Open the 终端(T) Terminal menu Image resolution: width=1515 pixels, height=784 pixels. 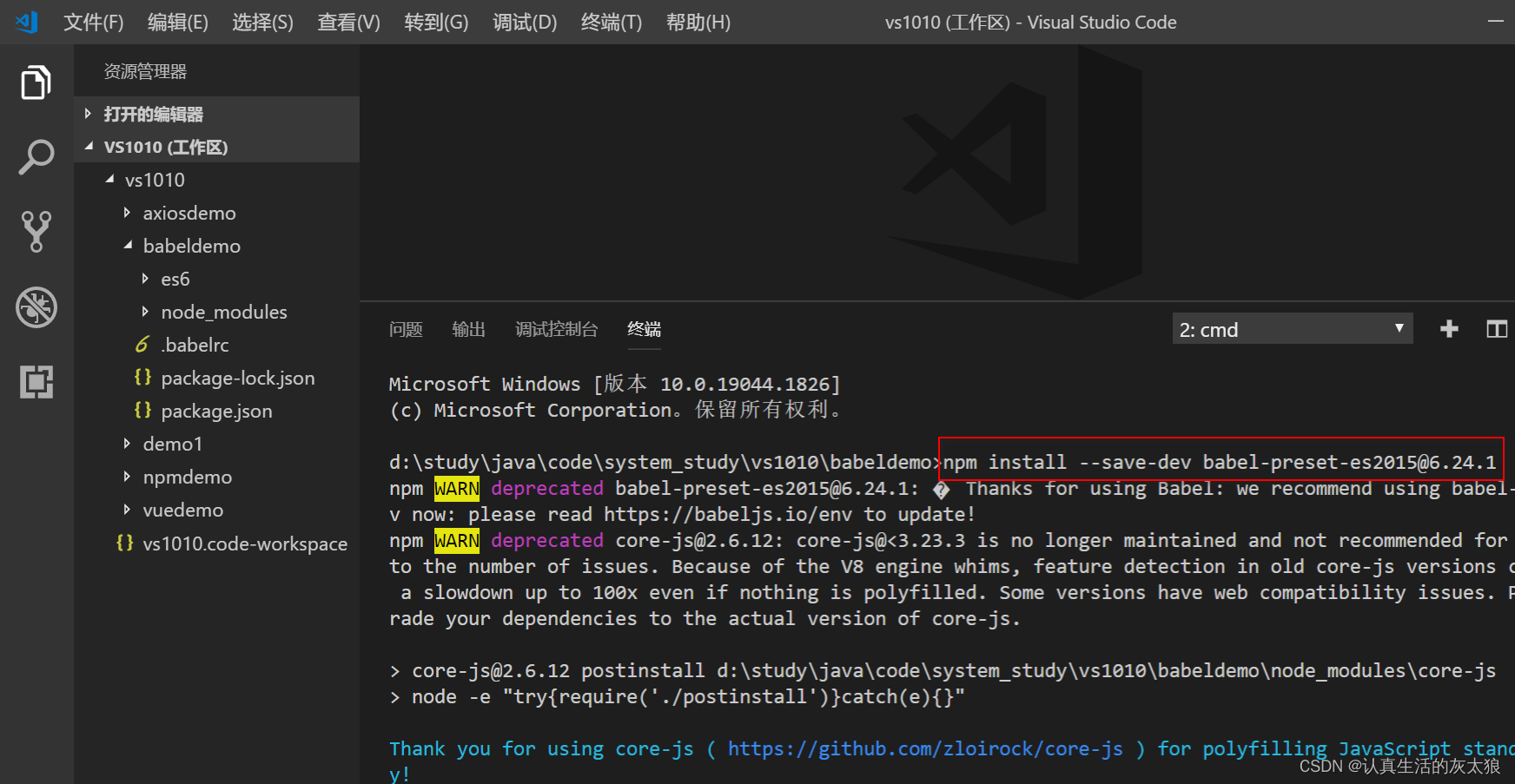612,23
